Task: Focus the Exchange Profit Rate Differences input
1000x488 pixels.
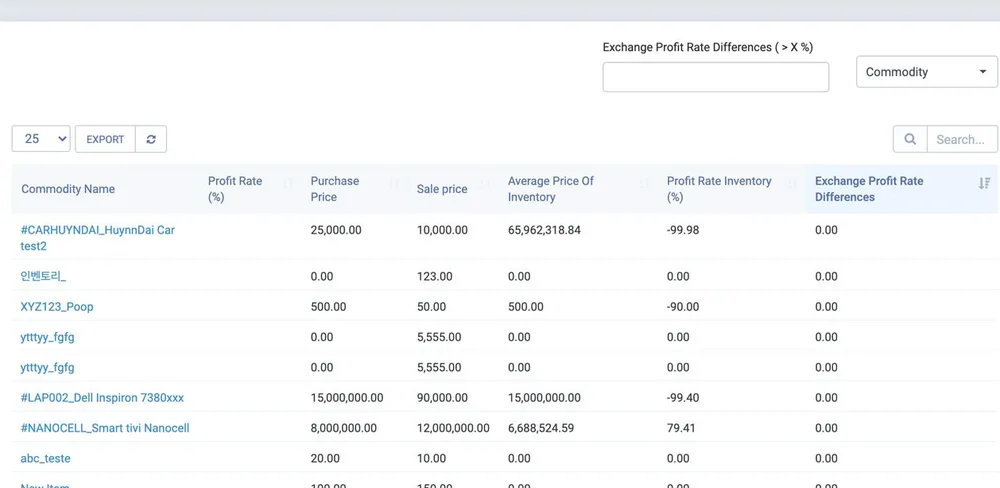Action: [x=716, y=77]
